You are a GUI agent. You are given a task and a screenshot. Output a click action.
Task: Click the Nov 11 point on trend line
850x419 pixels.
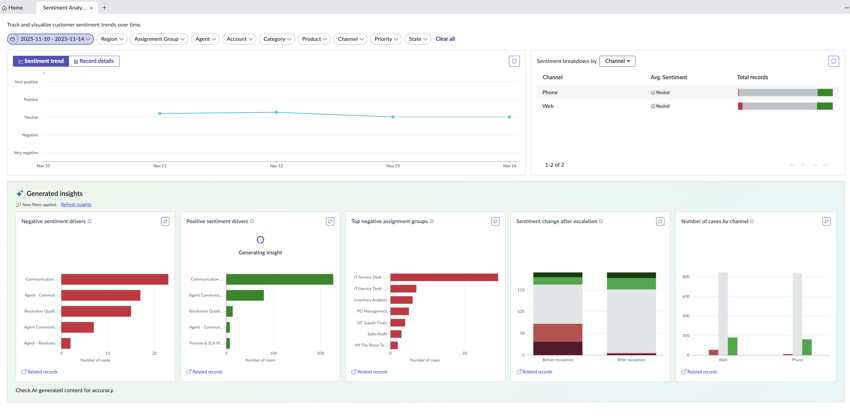pos(160,113)
